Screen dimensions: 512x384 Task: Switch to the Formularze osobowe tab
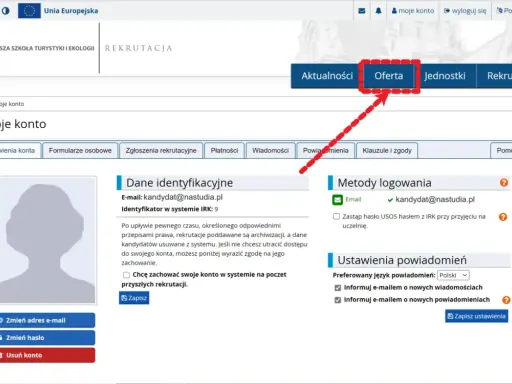80,151
